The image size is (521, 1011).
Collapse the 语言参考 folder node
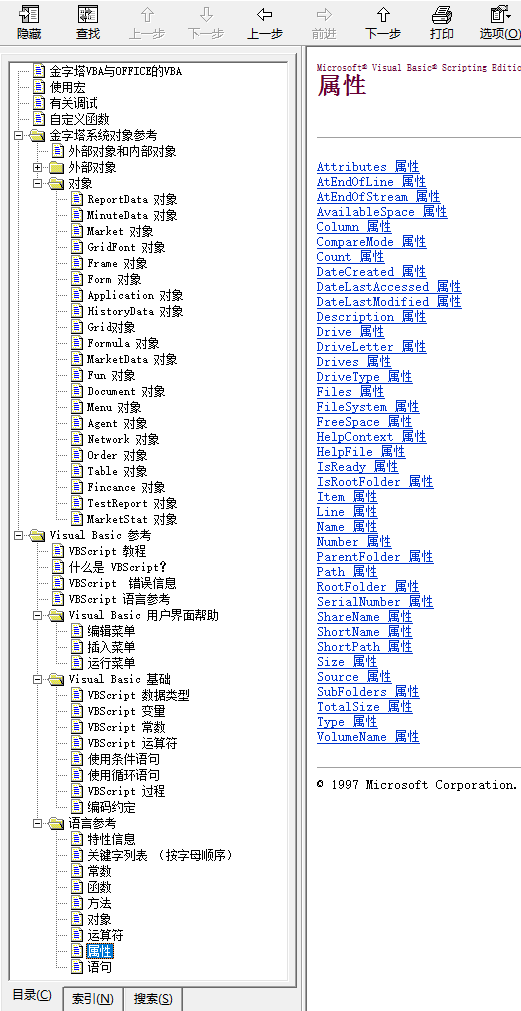(37, 823)
